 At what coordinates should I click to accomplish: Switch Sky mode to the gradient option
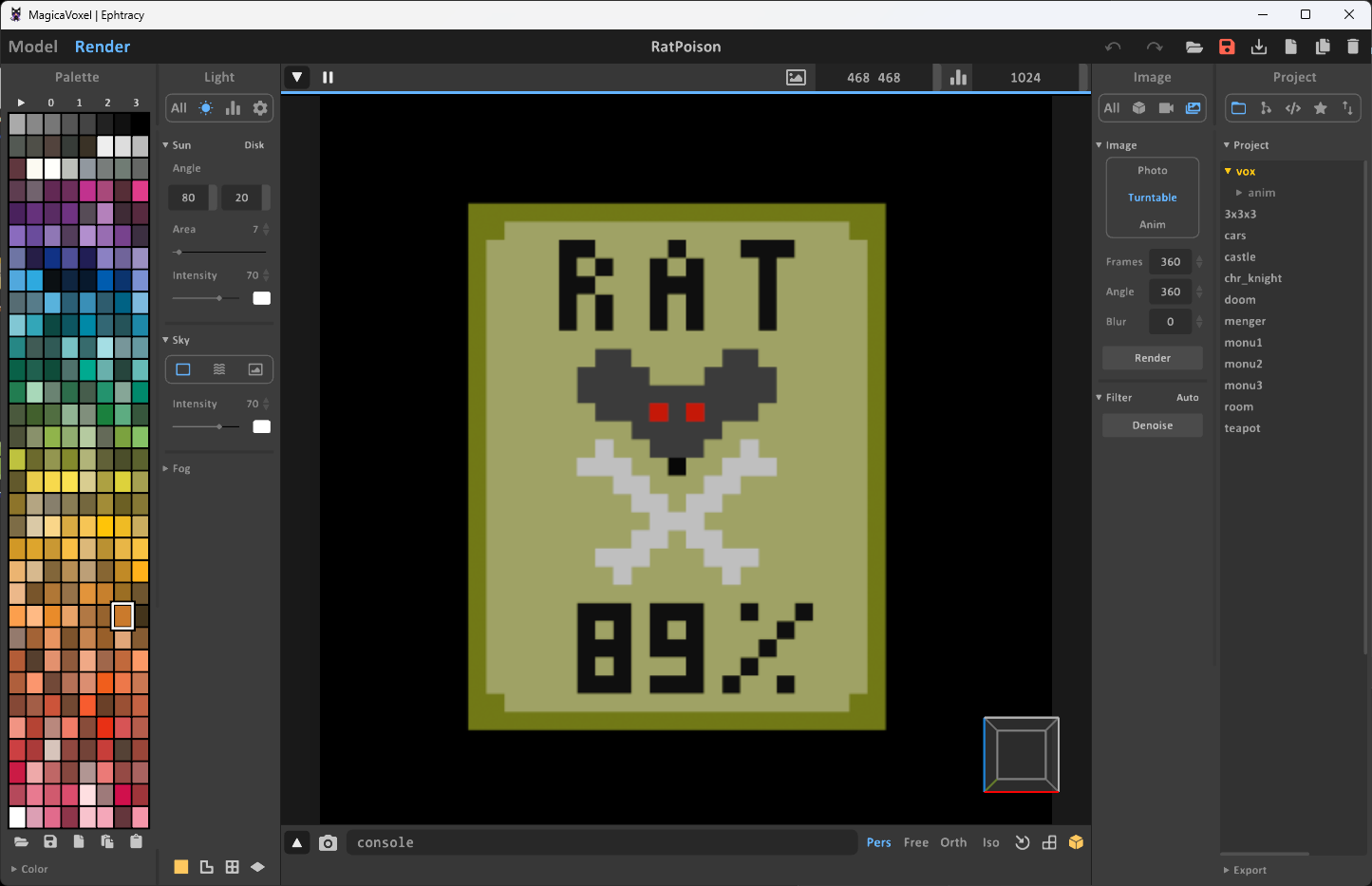pyautogui.click(x=219, y=368)
